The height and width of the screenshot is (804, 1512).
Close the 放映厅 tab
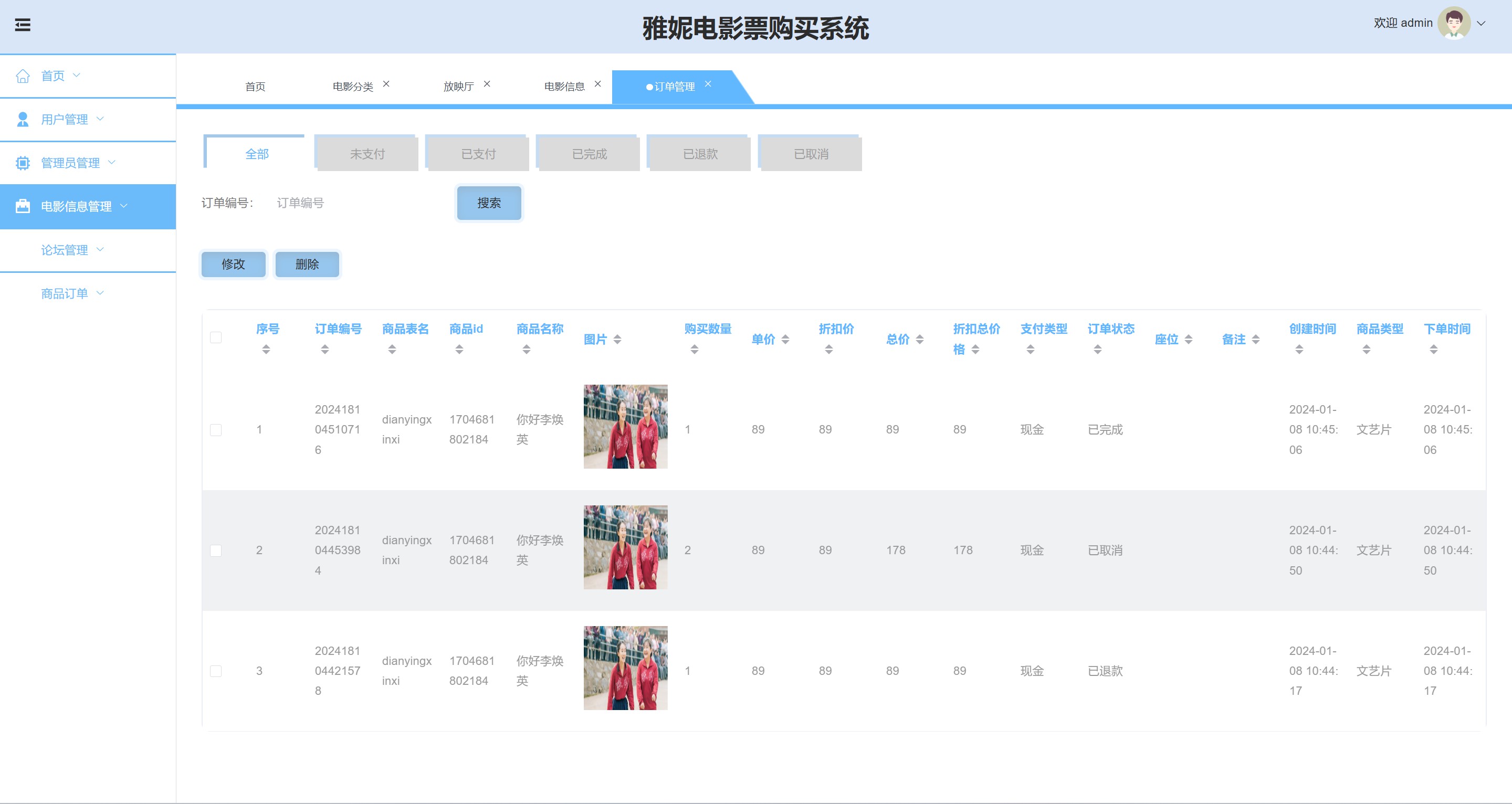(487, 84)
